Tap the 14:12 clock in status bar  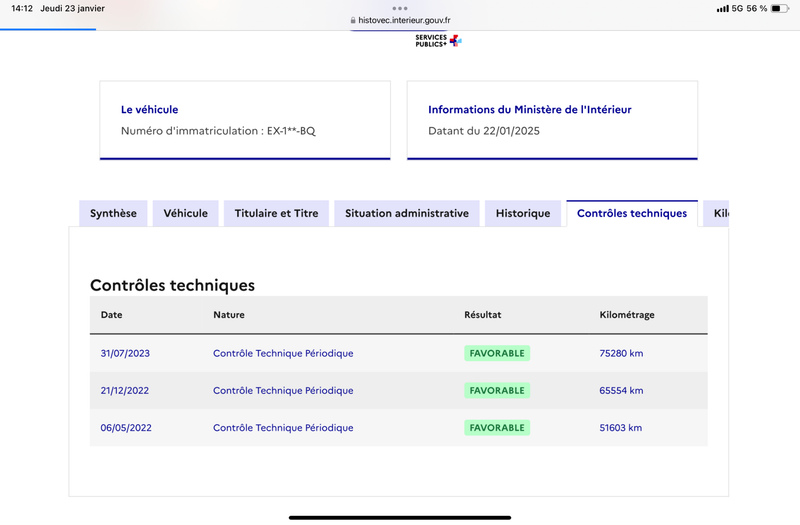(x=22, y=8)
